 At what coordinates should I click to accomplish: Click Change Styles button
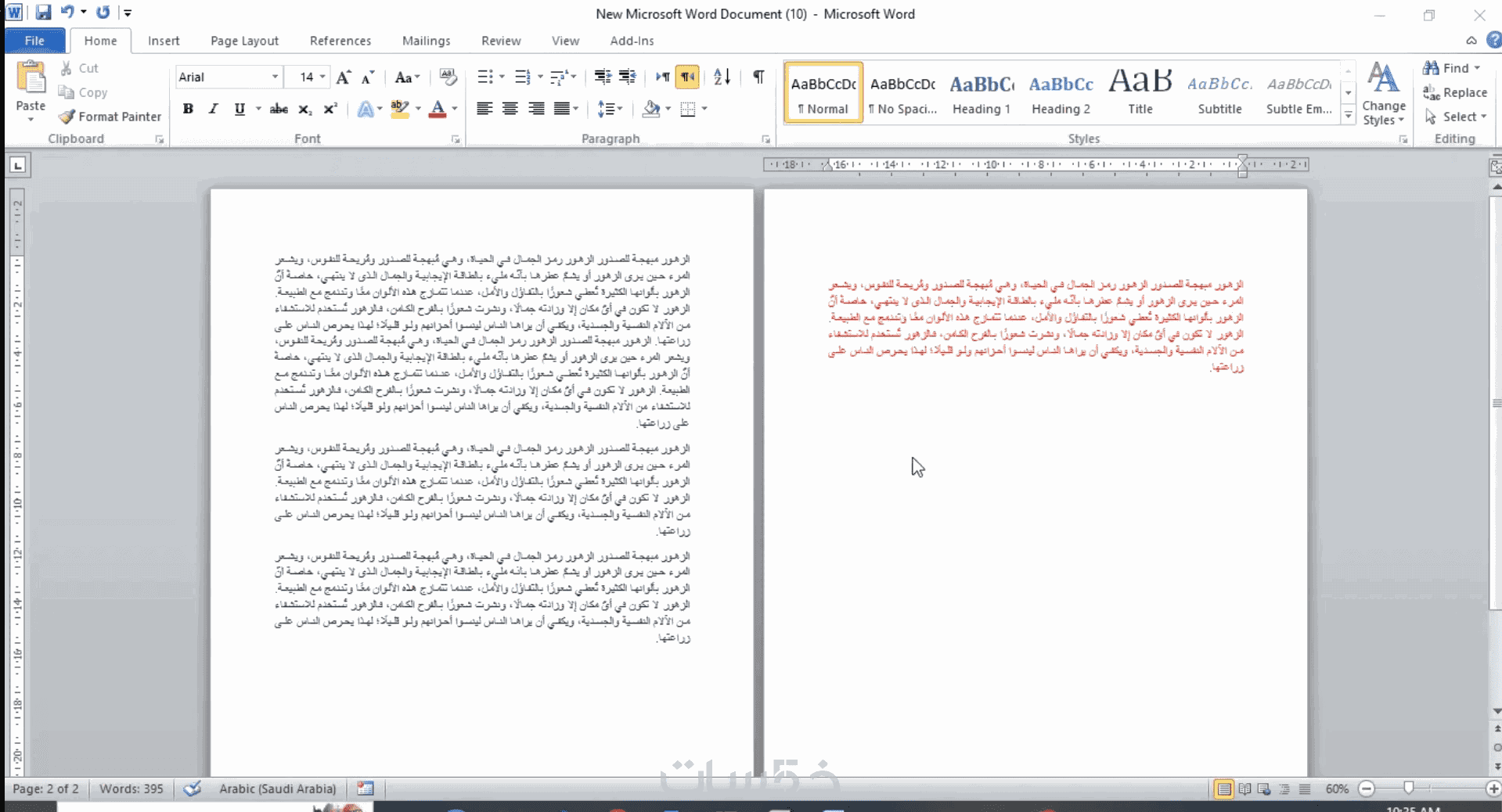point(1383,94)
